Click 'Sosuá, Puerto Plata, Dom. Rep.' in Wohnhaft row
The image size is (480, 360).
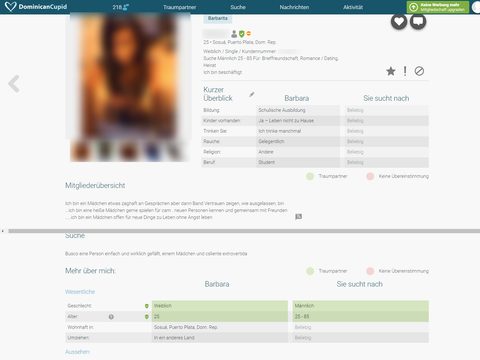[x=186, y=327]
